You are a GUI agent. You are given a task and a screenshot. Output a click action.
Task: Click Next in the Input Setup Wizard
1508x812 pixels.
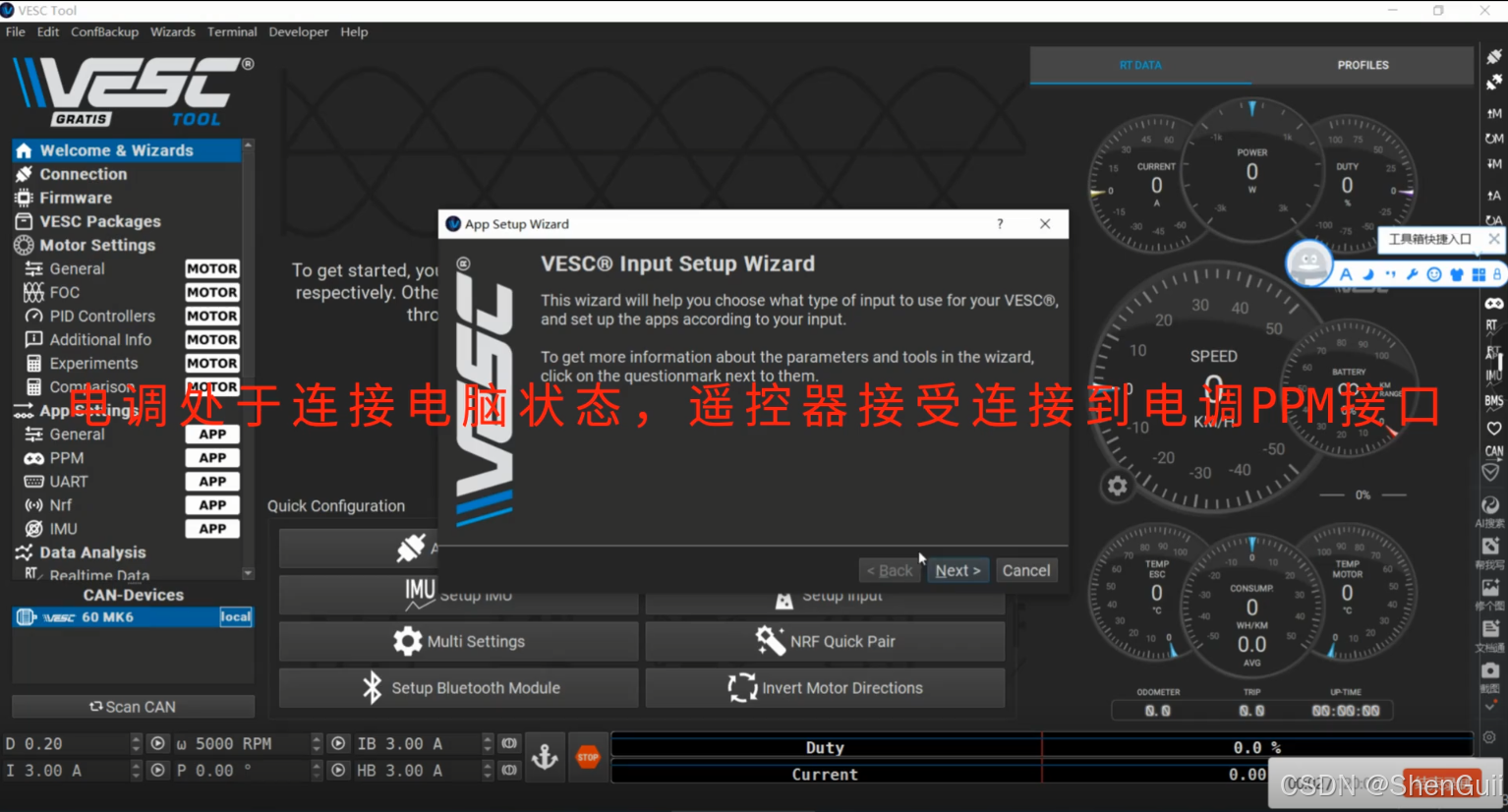(x=957, y=570)
